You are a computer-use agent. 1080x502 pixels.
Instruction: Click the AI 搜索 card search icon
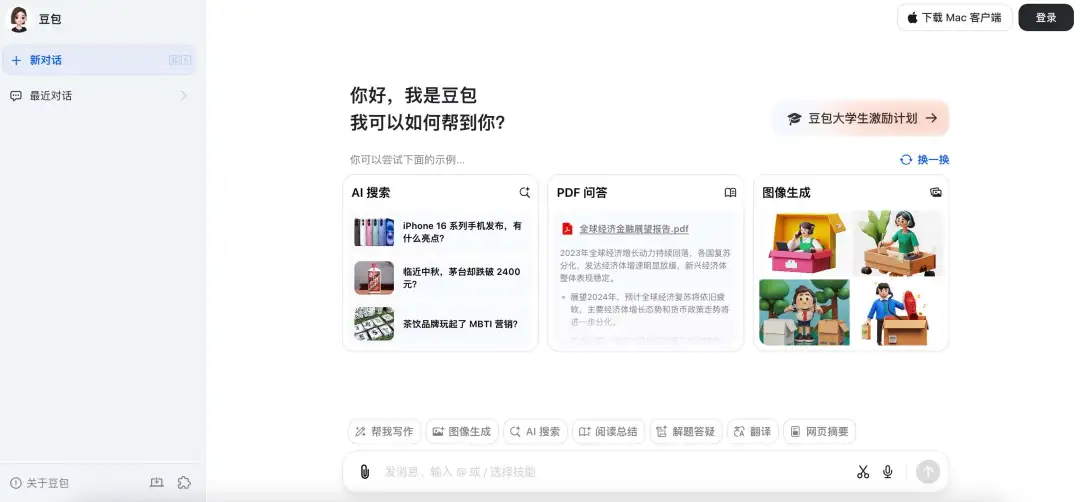525,193
